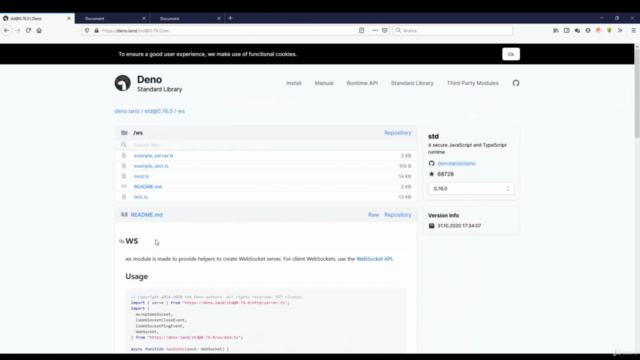This screenshot has width=640, height=360.
Task: Click the Pocket save icon
Action: [x=385, y=31]
